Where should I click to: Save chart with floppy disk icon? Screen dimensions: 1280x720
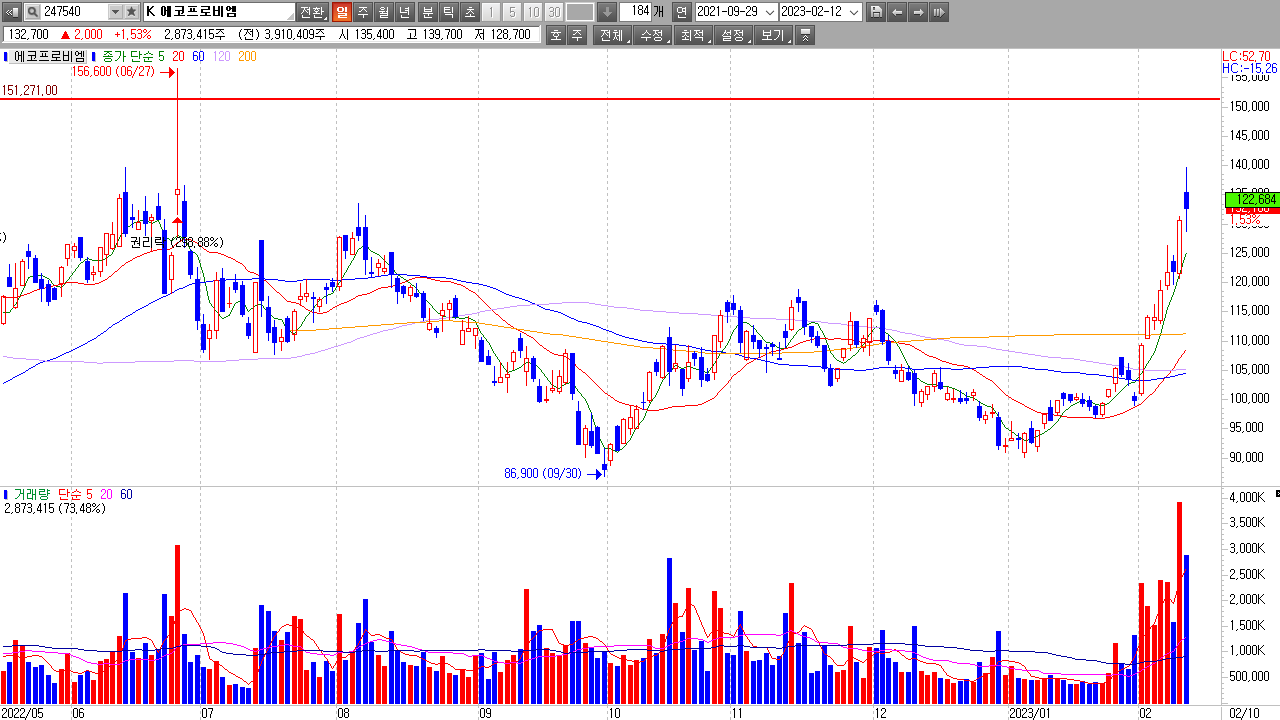point(876,12)
